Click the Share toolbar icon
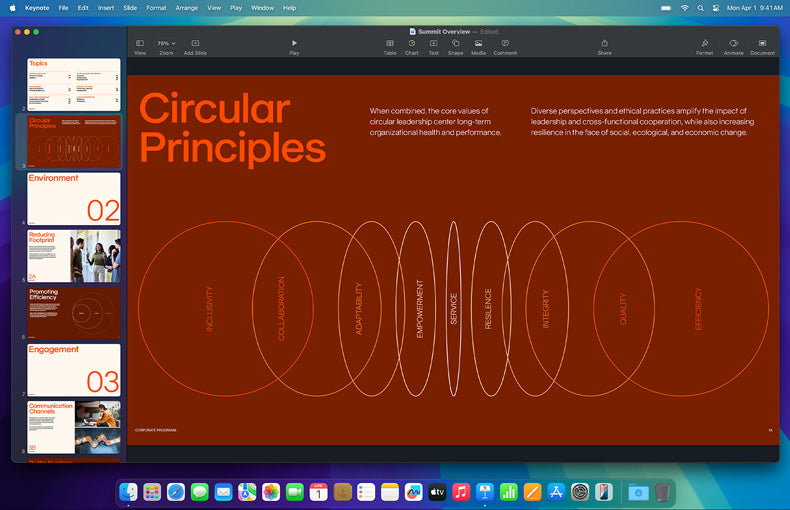790x510 pixels. [604, 44]
